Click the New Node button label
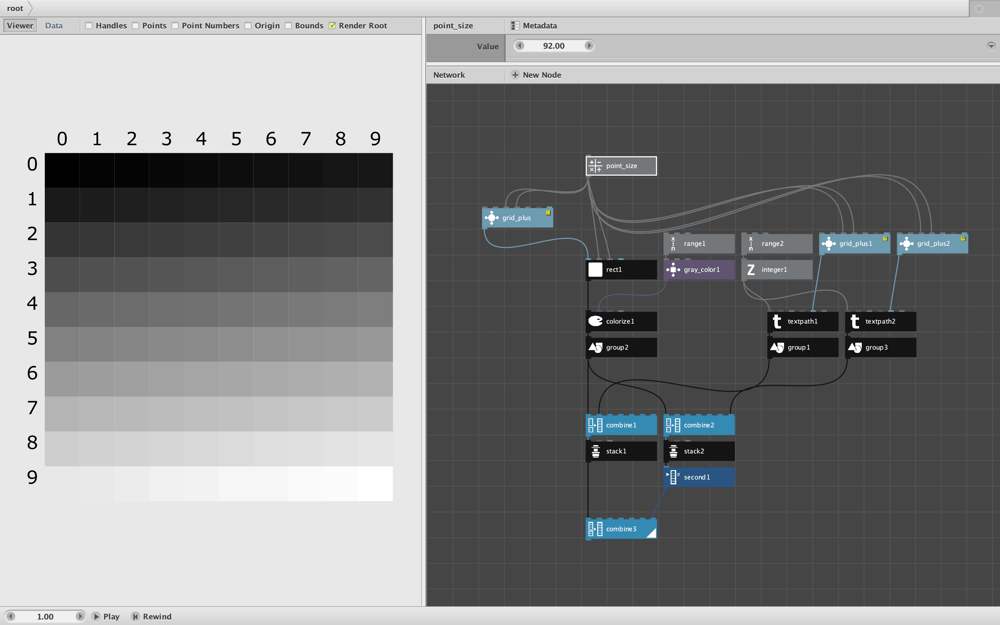Screen dimensions: 1000x625 pyautogui.click(x=541, y=75)
